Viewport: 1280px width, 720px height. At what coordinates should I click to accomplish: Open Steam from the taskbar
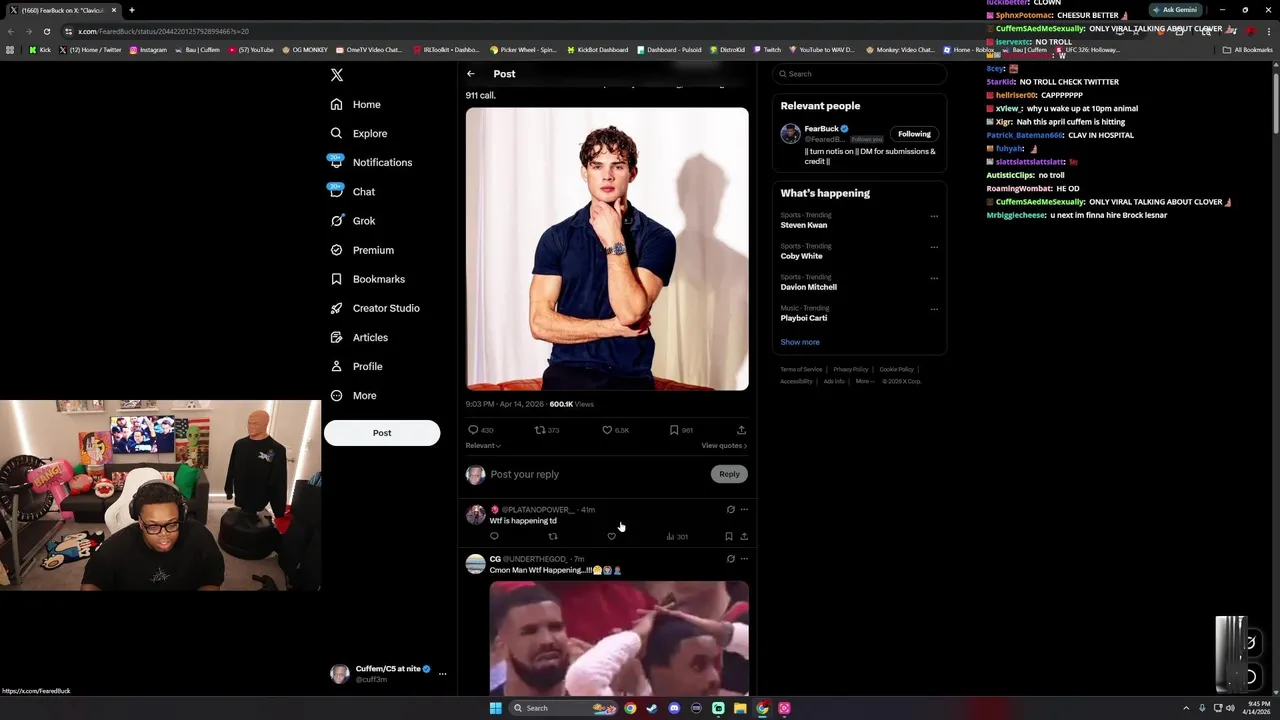[x=652, y=708]
